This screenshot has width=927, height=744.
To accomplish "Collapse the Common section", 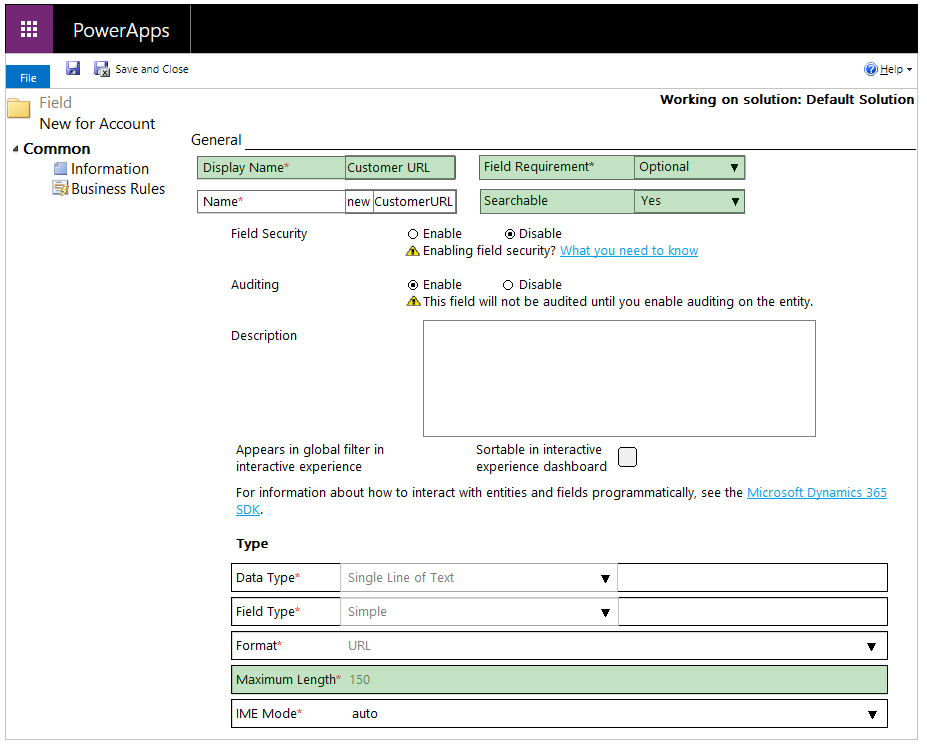I will (15, 149).
